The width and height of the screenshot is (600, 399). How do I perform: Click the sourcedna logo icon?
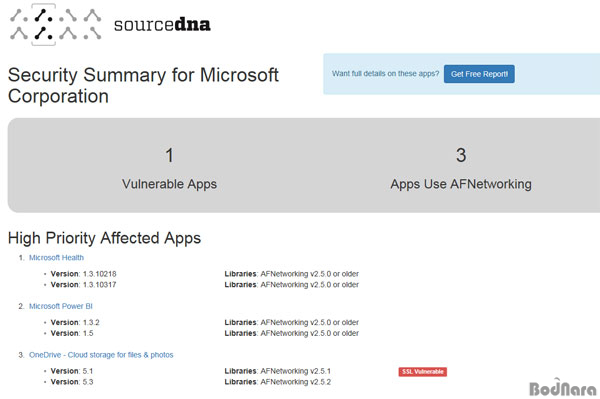55,24
